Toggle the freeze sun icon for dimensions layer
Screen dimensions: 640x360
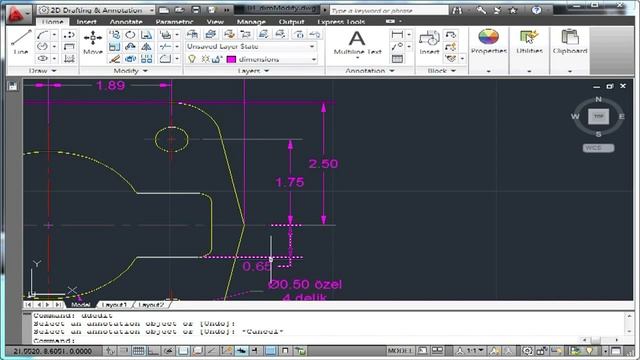[205, 59]
